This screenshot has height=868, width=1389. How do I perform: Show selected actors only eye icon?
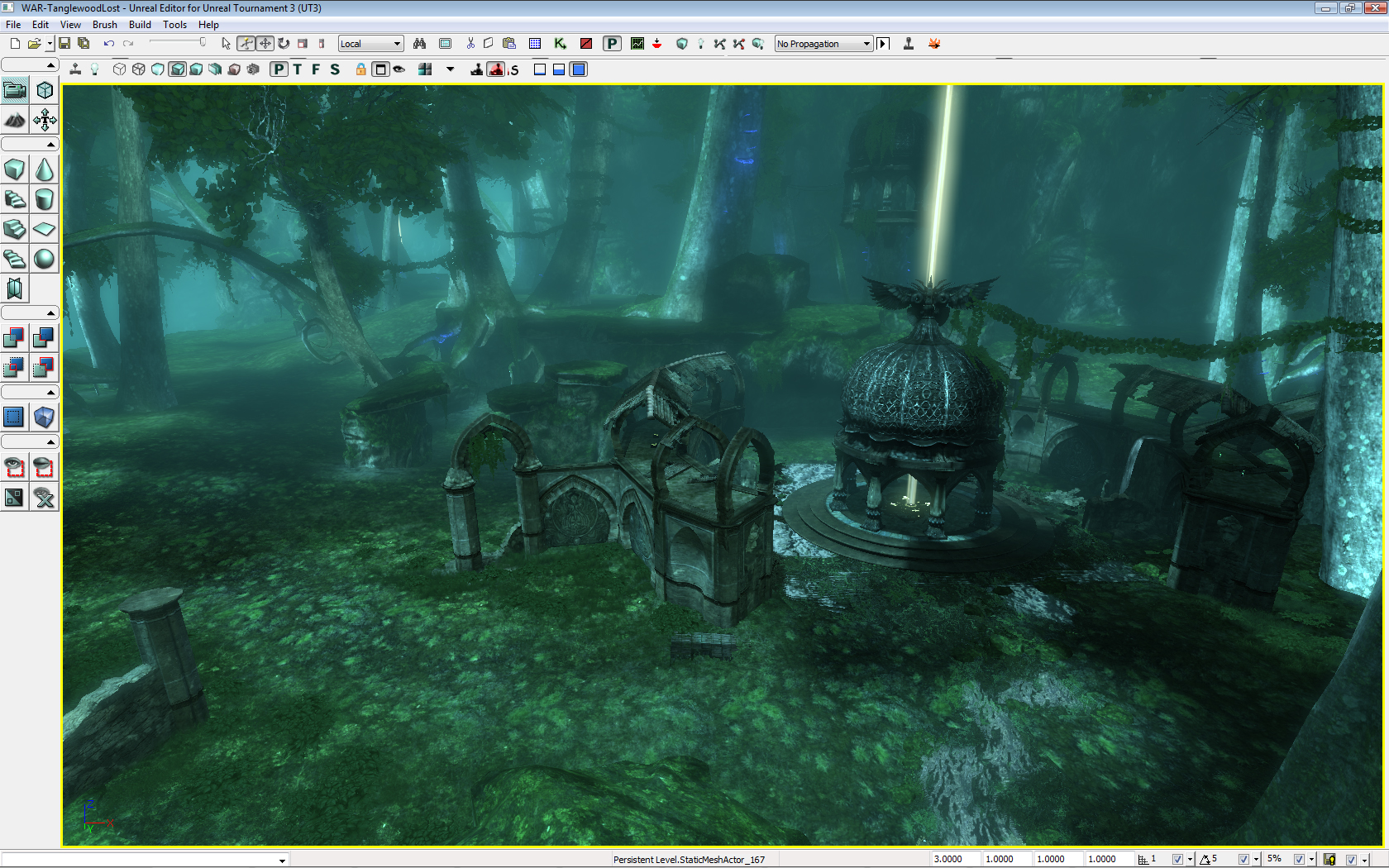15,467
